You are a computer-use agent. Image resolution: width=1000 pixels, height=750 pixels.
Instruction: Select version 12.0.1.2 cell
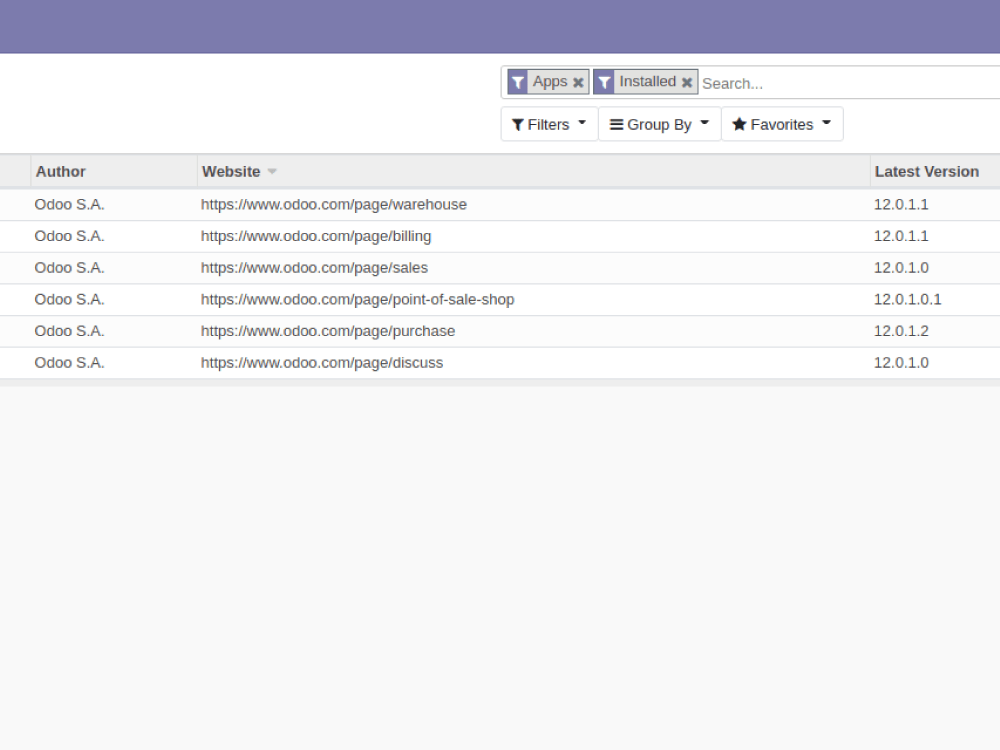coord(901,332)
